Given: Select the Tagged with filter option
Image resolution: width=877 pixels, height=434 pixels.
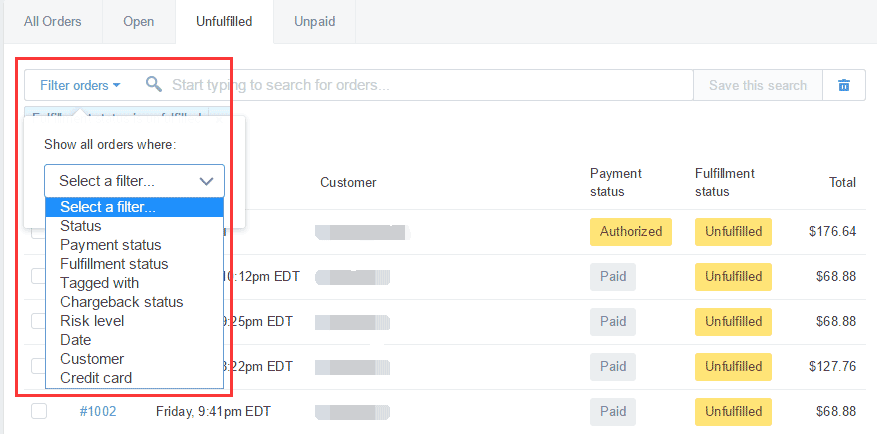Looking at the screenshot, I should [99, 283].
